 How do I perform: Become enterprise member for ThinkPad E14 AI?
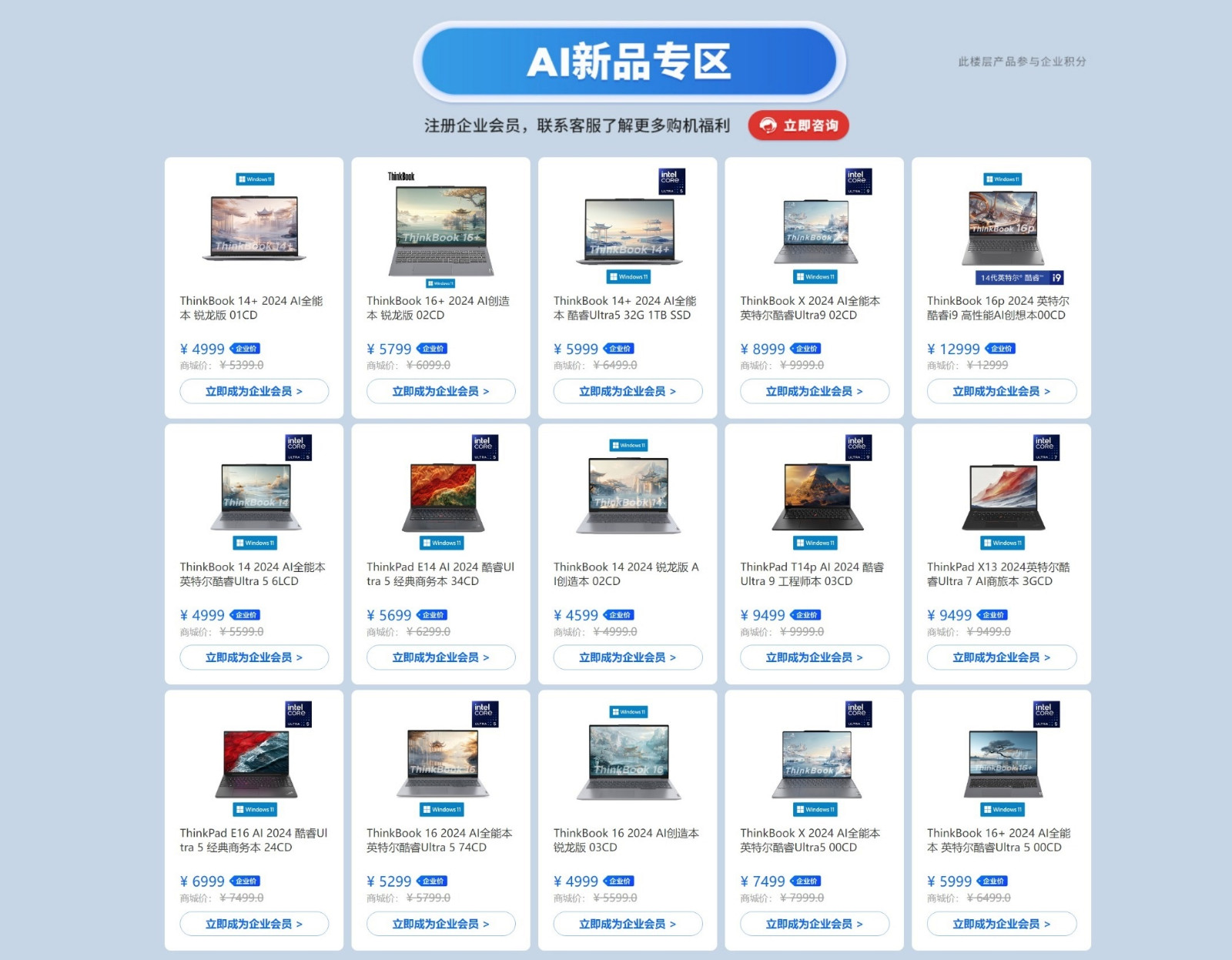441,657
